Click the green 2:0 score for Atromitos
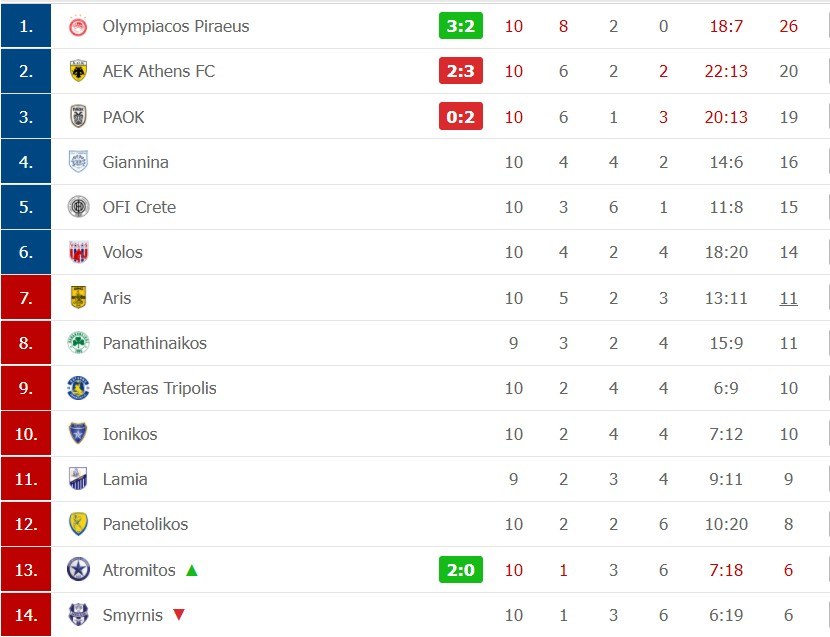This screenshot has height=637, width=830. [x=460, y=570]
